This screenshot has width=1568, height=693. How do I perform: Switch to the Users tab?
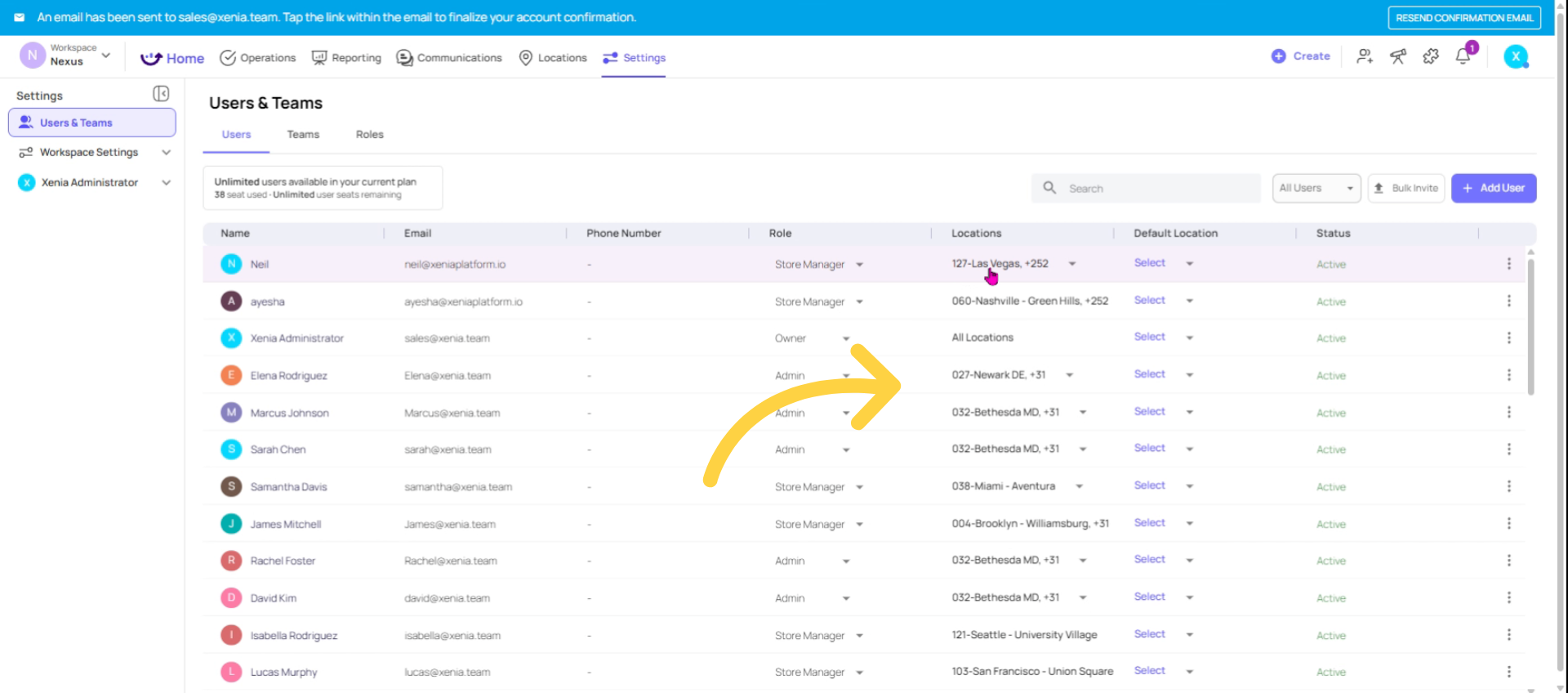point(236,135)
